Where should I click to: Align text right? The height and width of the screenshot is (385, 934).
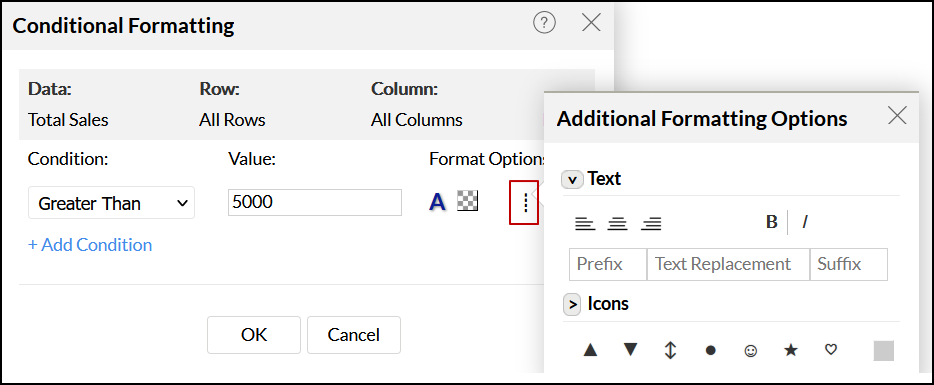coord(651,224)
